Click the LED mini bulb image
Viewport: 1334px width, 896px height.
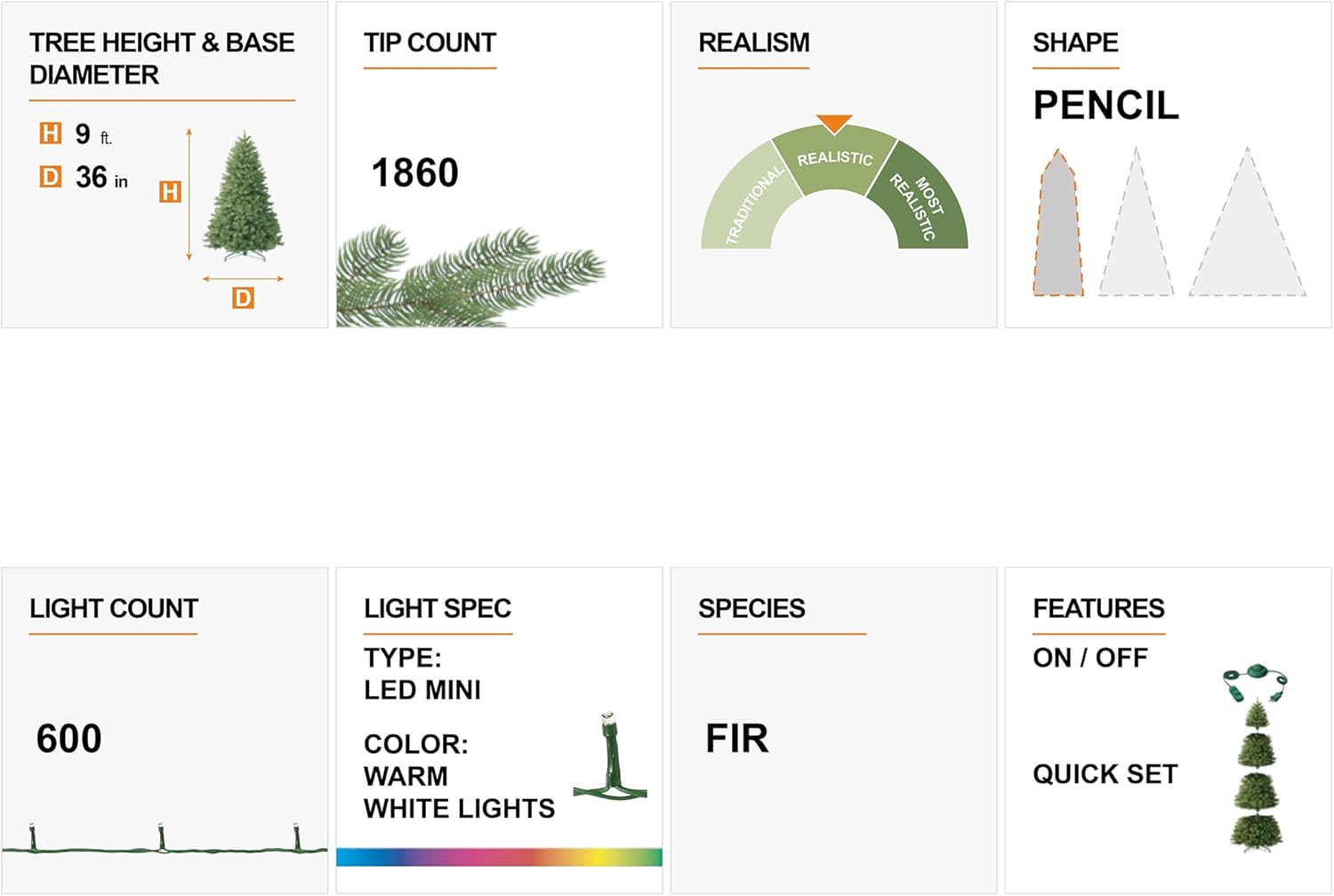[x=610, y=757]
